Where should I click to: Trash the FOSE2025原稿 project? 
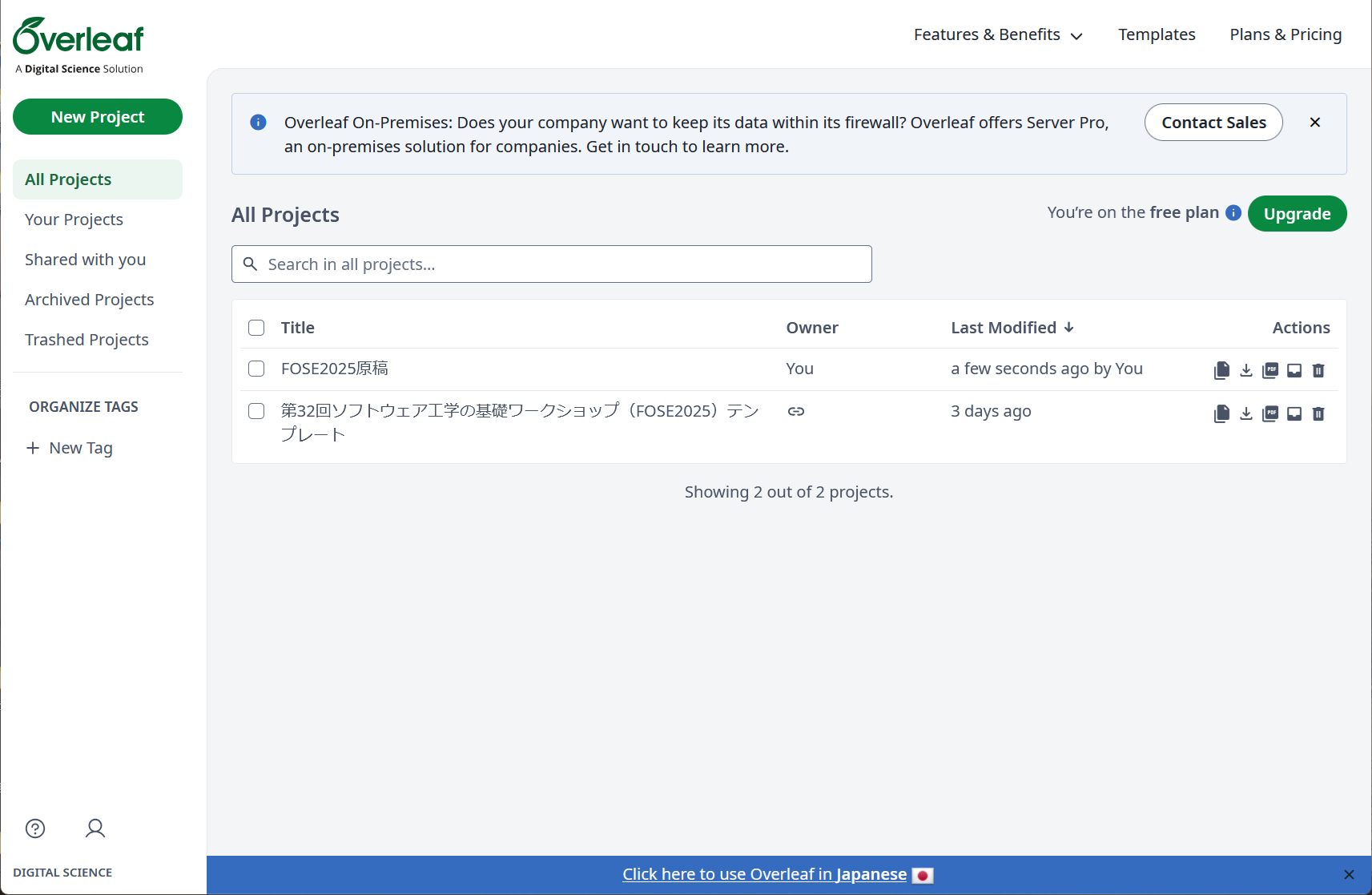tap(1318, 370)
